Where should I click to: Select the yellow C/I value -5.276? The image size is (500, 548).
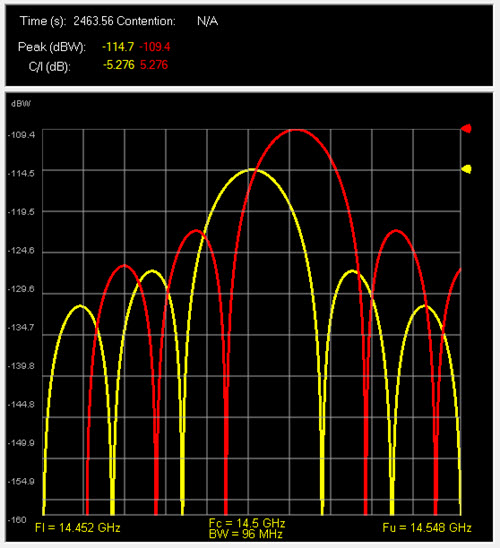tap(119, 65)
